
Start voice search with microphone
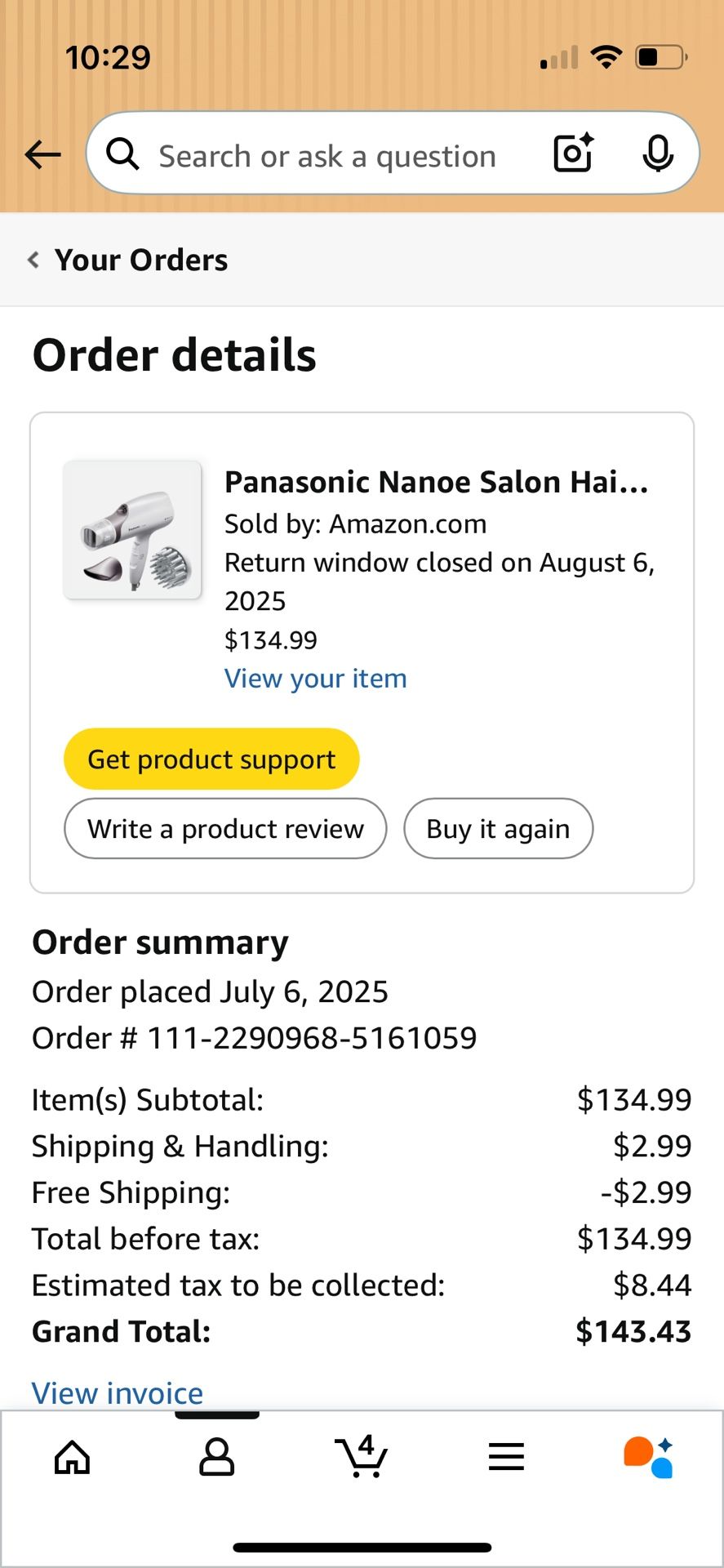pyautogui.click(x=657, y=154)
